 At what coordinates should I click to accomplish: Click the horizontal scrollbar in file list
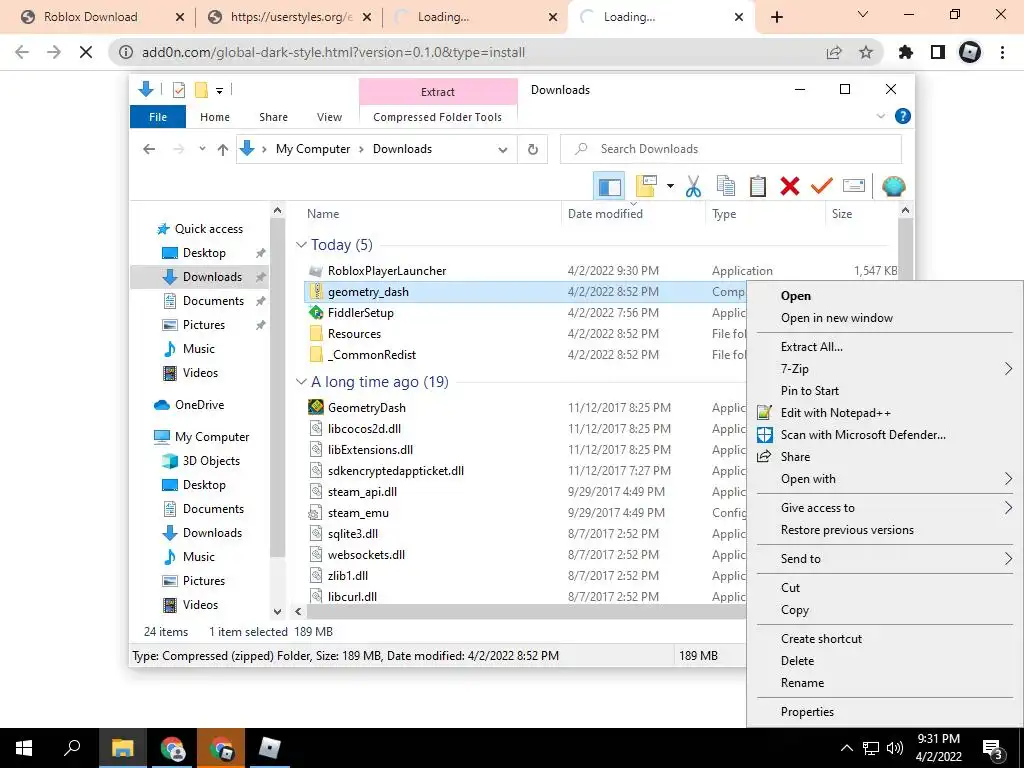click(x=526, y=612)
